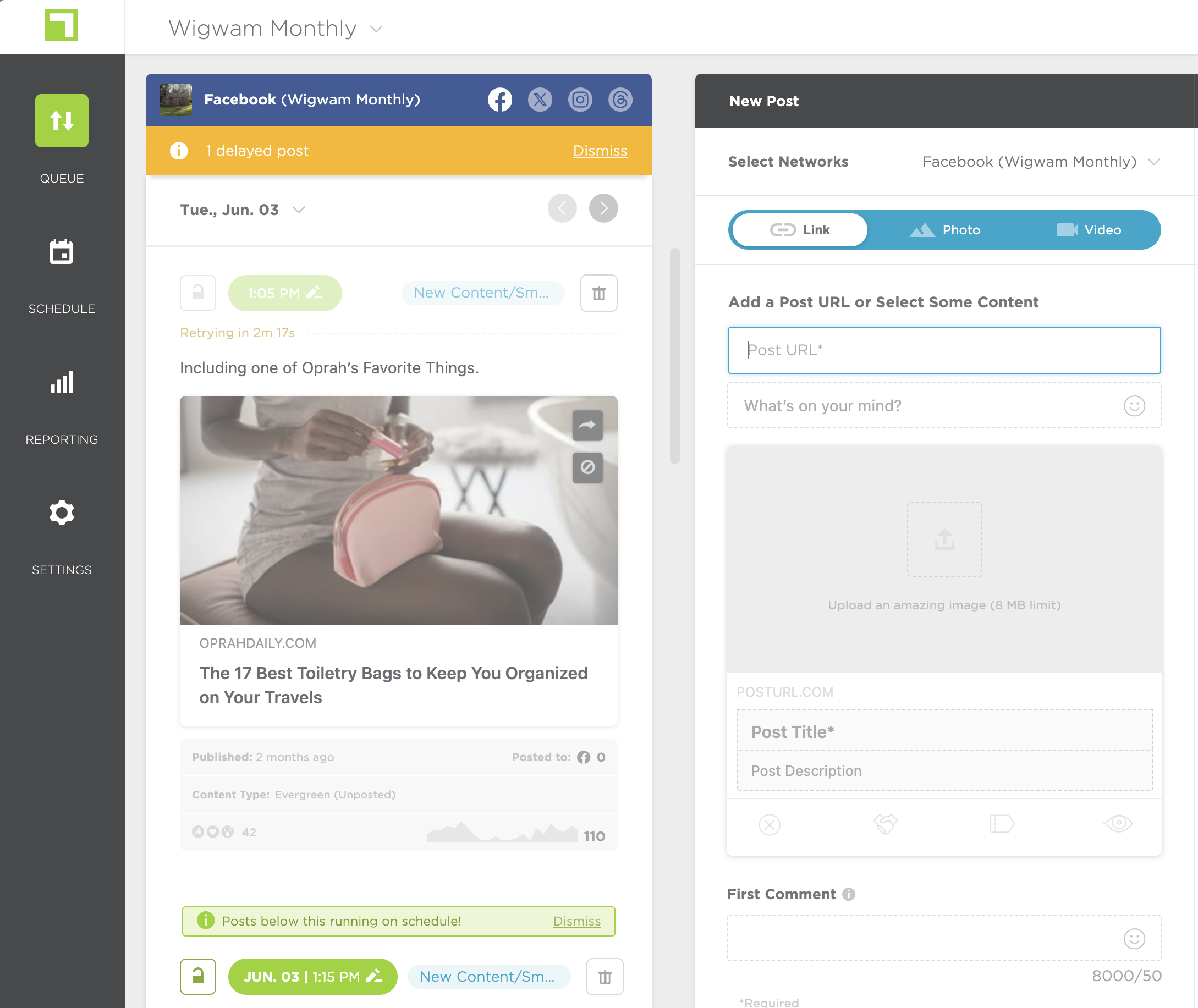Click the Wigwam Monthly profile thumbnail
The image size is (1198, 1008).
click(175, 100)
